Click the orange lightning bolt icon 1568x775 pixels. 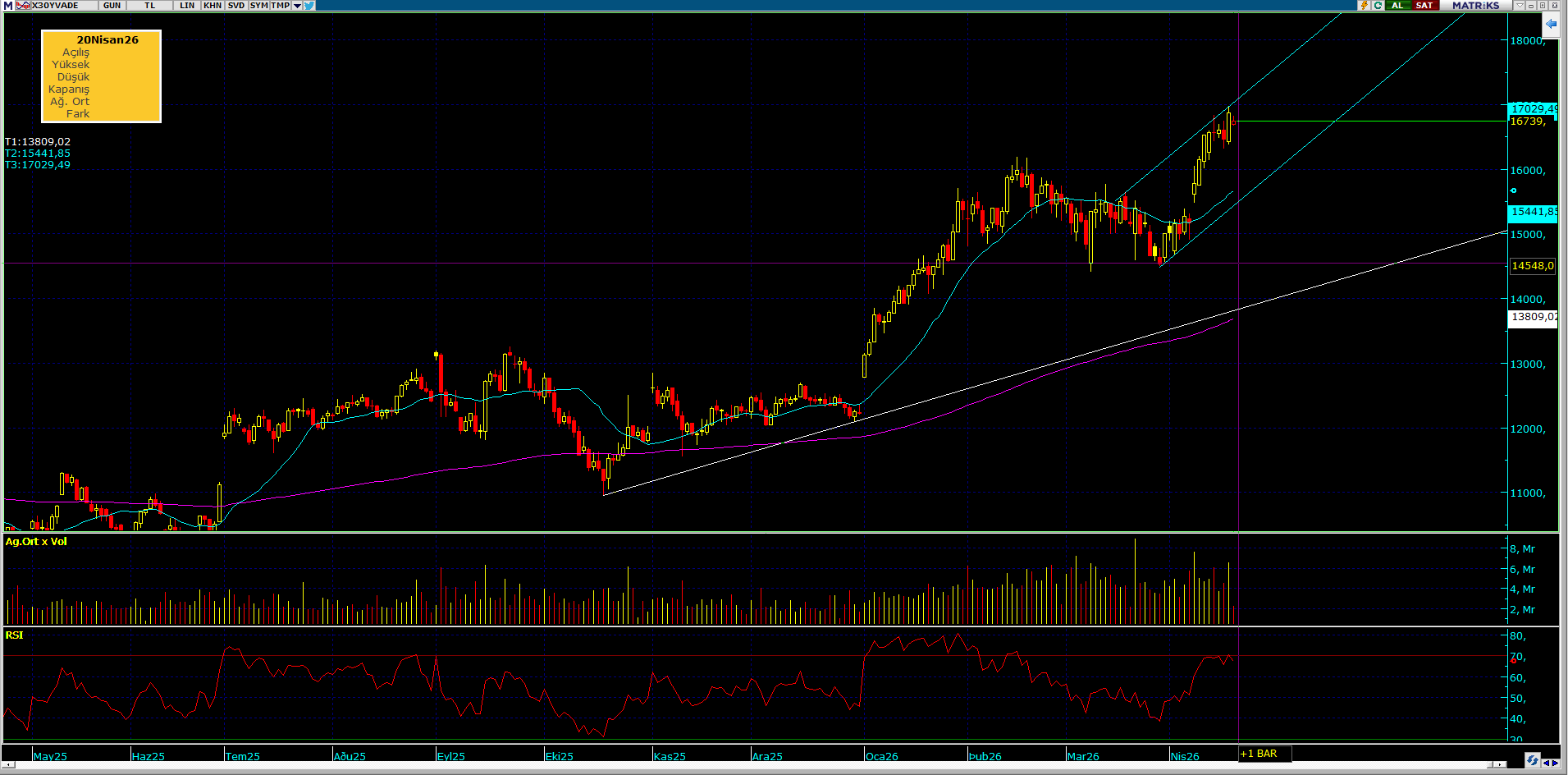[x=1364, y=6]
